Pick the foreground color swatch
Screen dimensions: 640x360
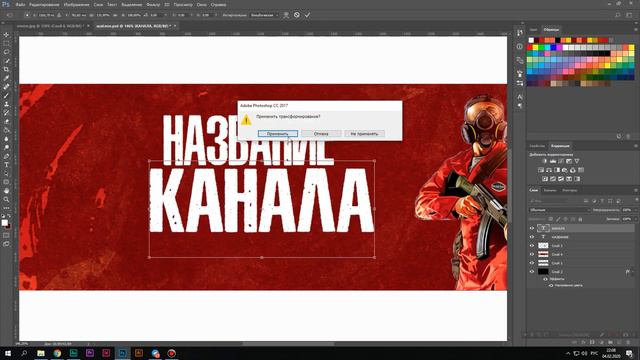point(4,222)
